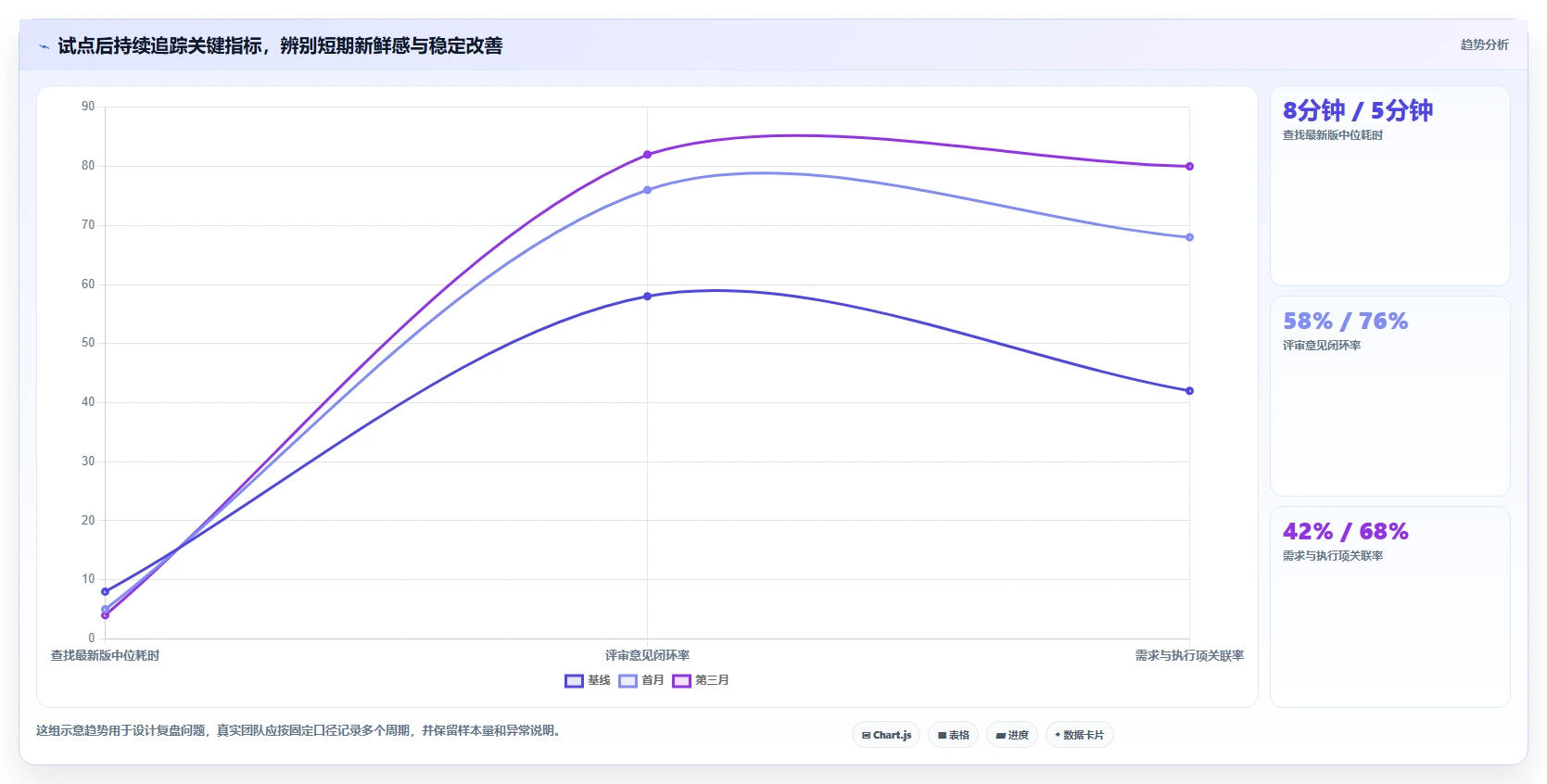Toggle the 第三月 series legend box

coord(681,681)
